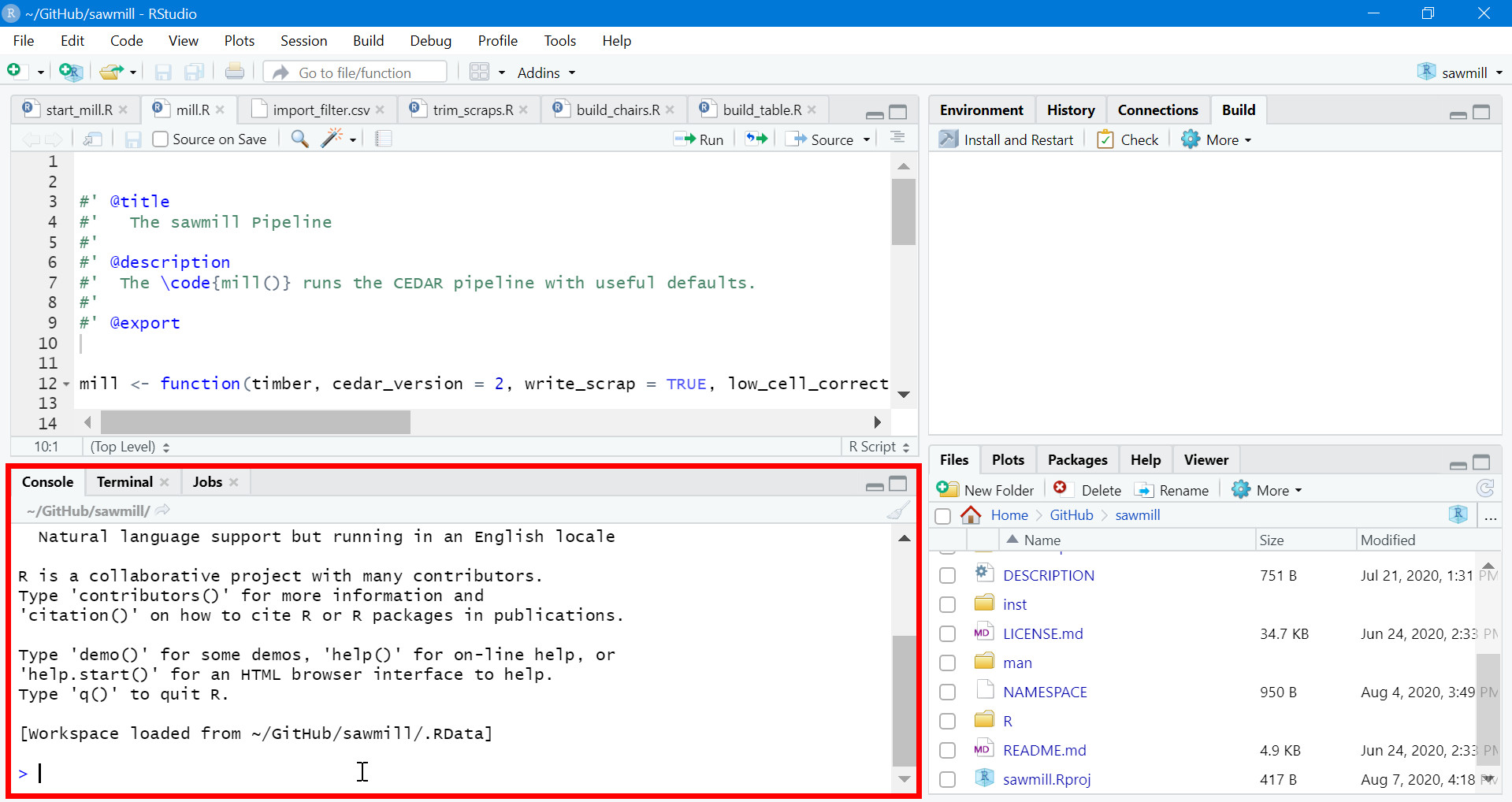Click the editor Find magnifier icon
Screen dimensions: 1512x802
(x=299, y=139)
